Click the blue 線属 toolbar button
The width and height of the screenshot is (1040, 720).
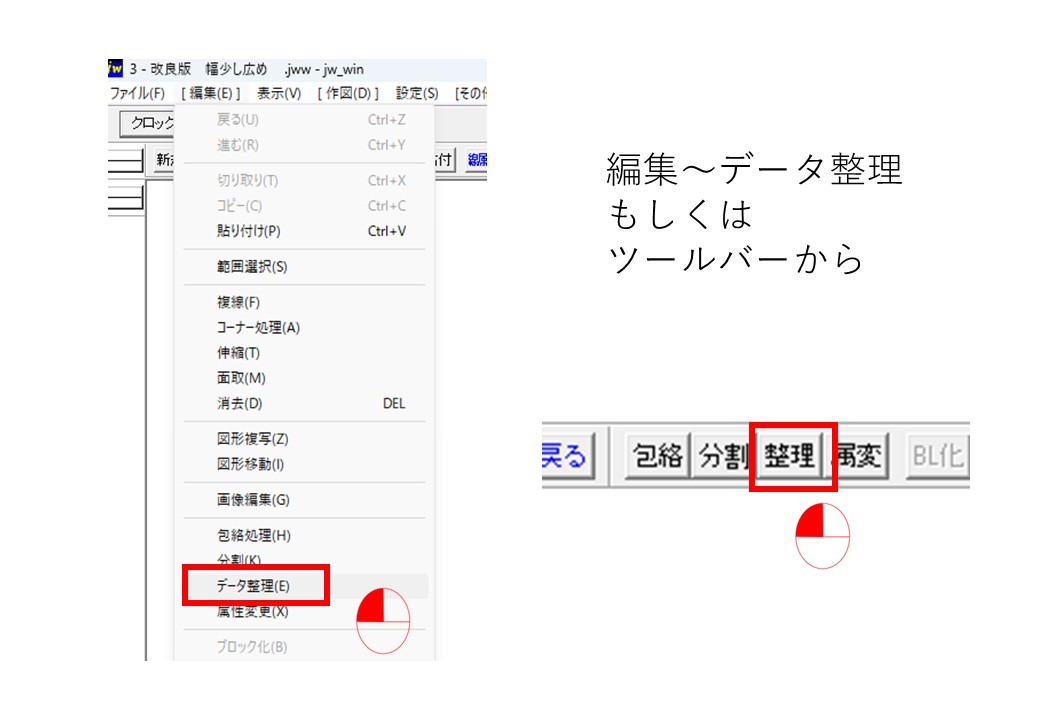click(x=476, y=159)
